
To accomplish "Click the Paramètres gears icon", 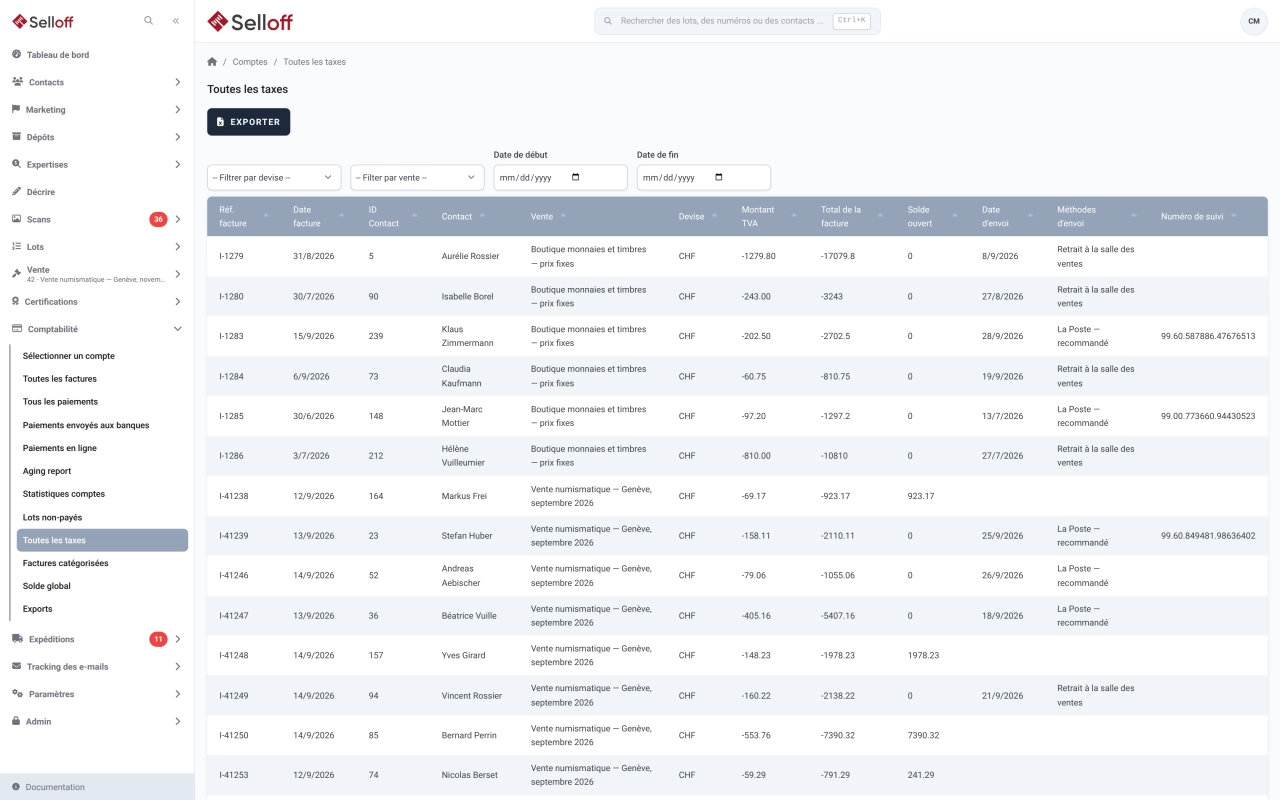I will 17,694.
